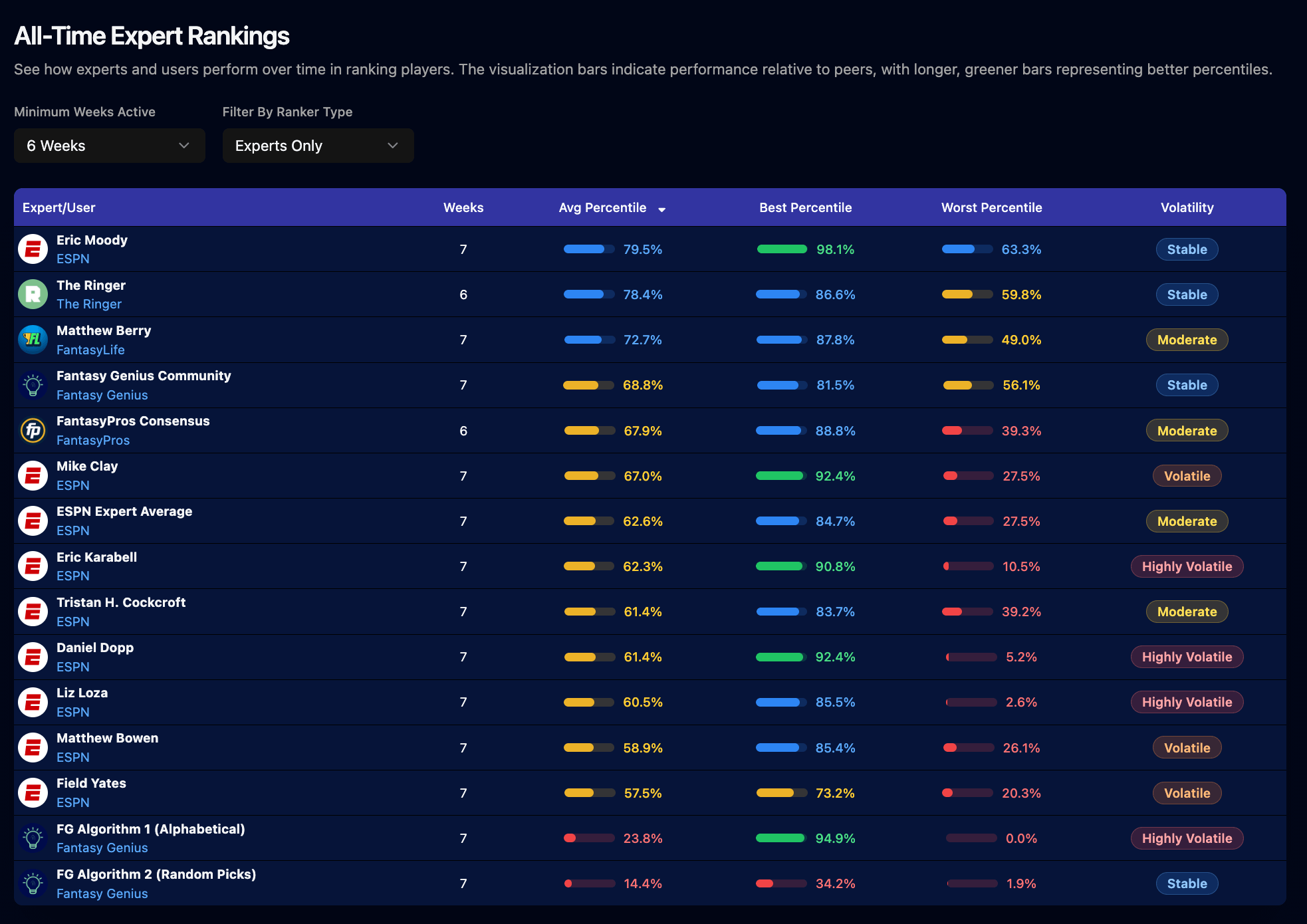Viewport: 1307px width, 924px height.
Task: Click Mike Clay's ESPN avatar icon
Action: [33, 476]
